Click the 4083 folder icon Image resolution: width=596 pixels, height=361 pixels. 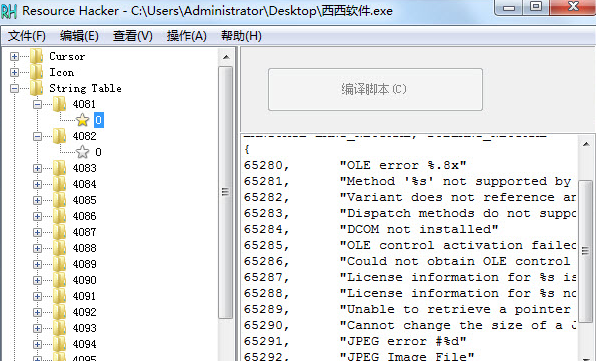(x=59, y=168)
